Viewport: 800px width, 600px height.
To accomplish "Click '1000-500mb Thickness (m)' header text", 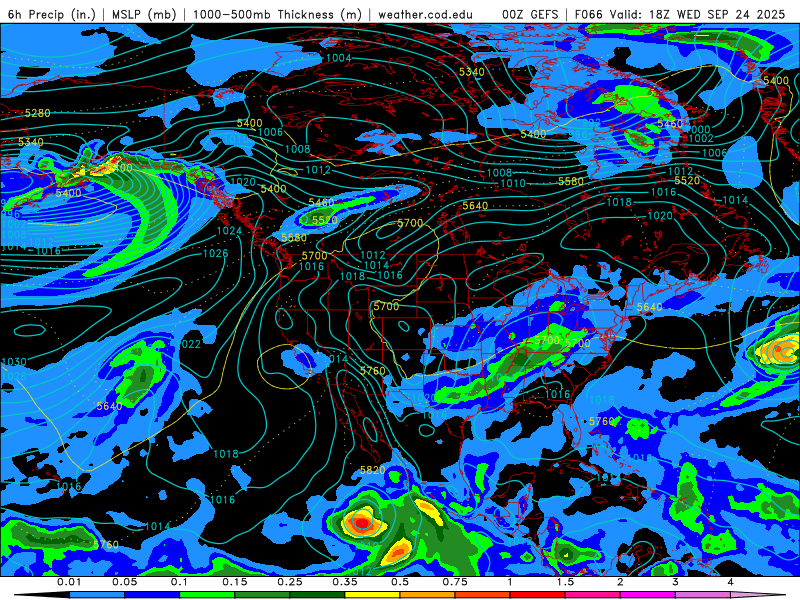I will (277, 14).
